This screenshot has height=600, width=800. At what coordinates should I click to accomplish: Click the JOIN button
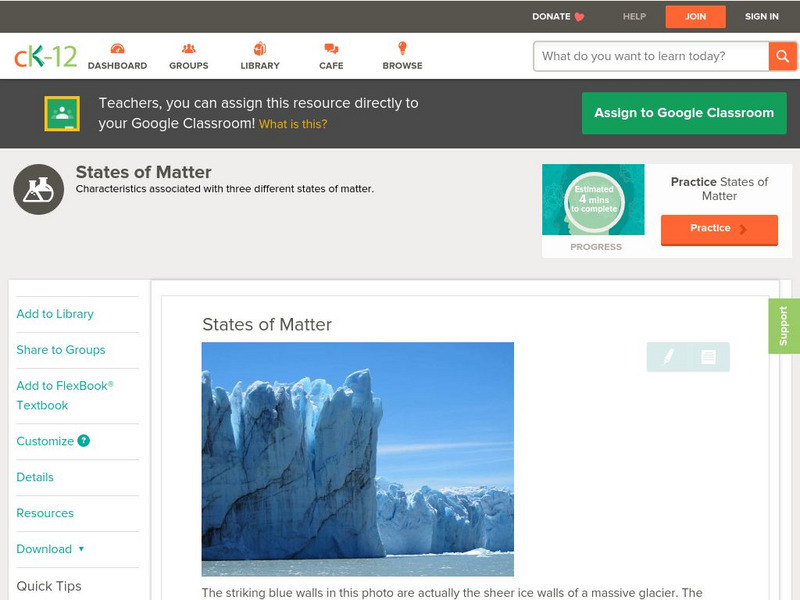695,17
